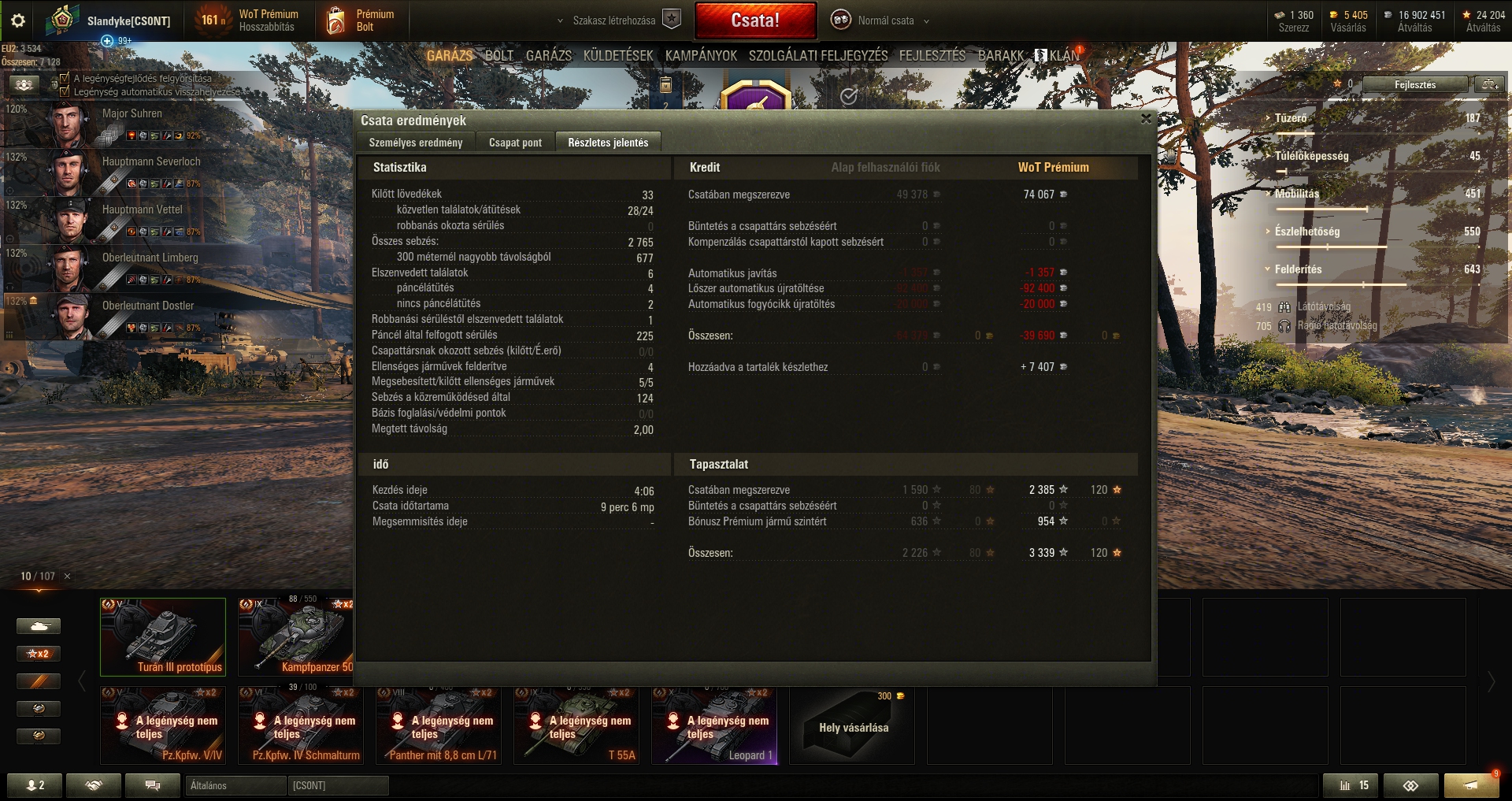
Task: Toggle accelerated crew training checkbox
Action: coord(65,78)
